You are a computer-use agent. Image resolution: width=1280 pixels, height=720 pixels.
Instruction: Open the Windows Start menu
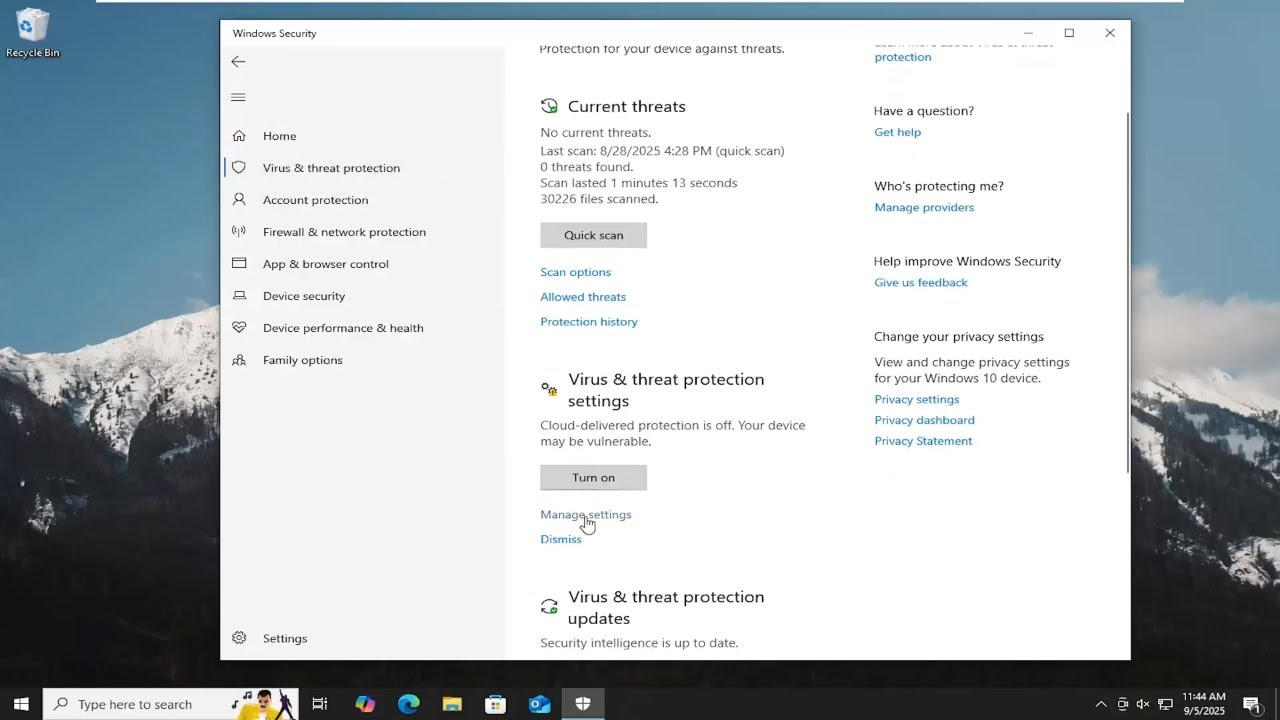click(21, 704)
